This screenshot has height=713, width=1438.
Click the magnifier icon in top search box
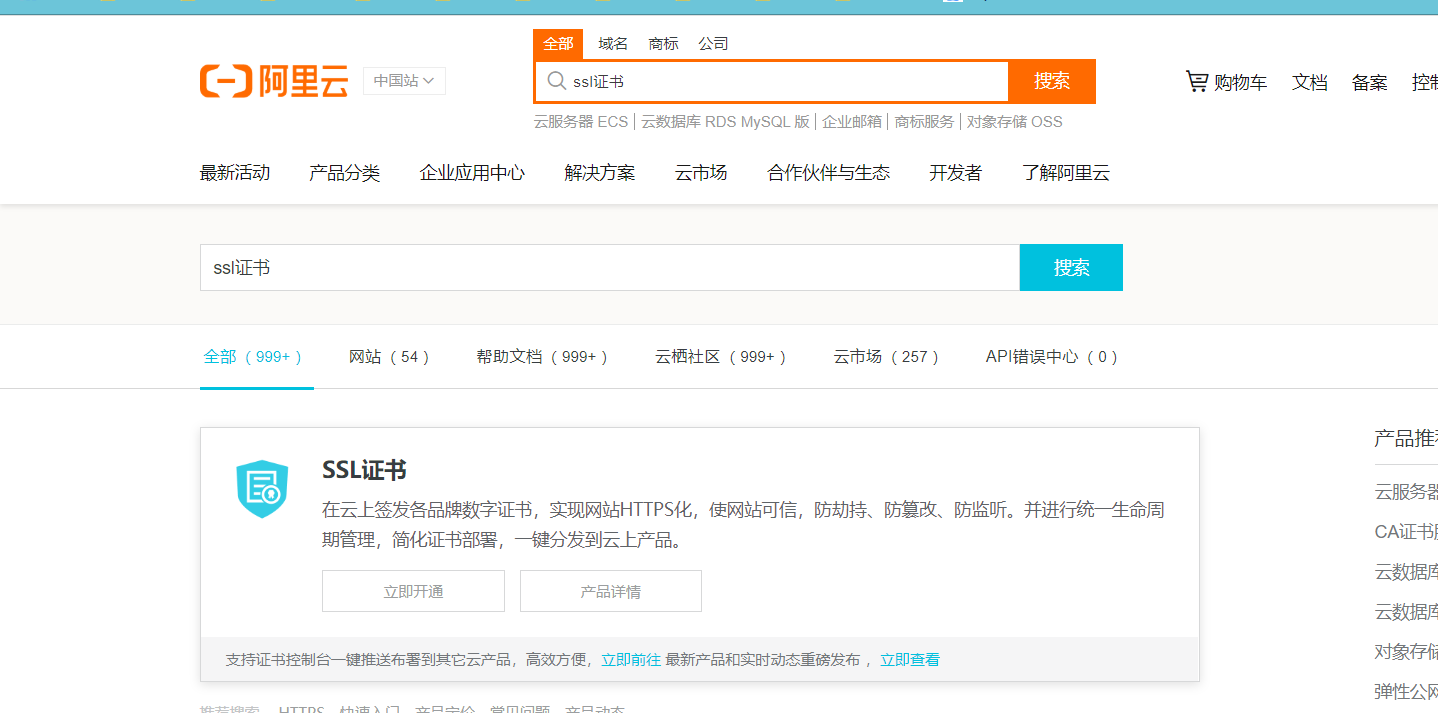pos(557,81)
